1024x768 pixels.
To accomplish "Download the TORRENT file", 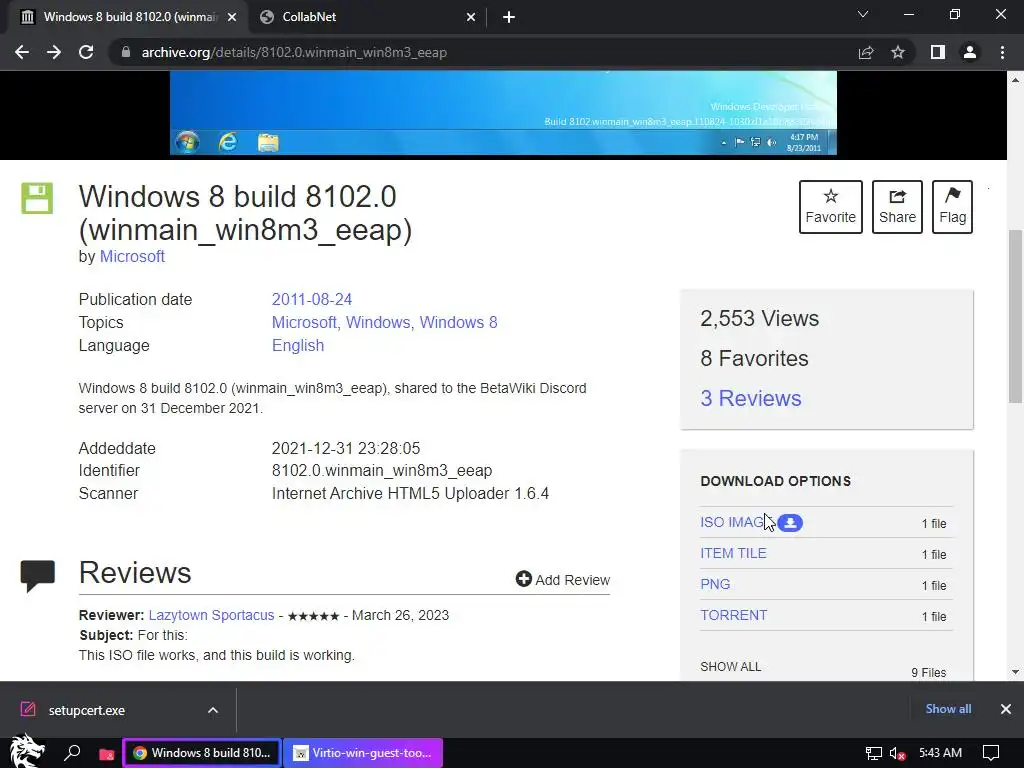I will 733,615.
